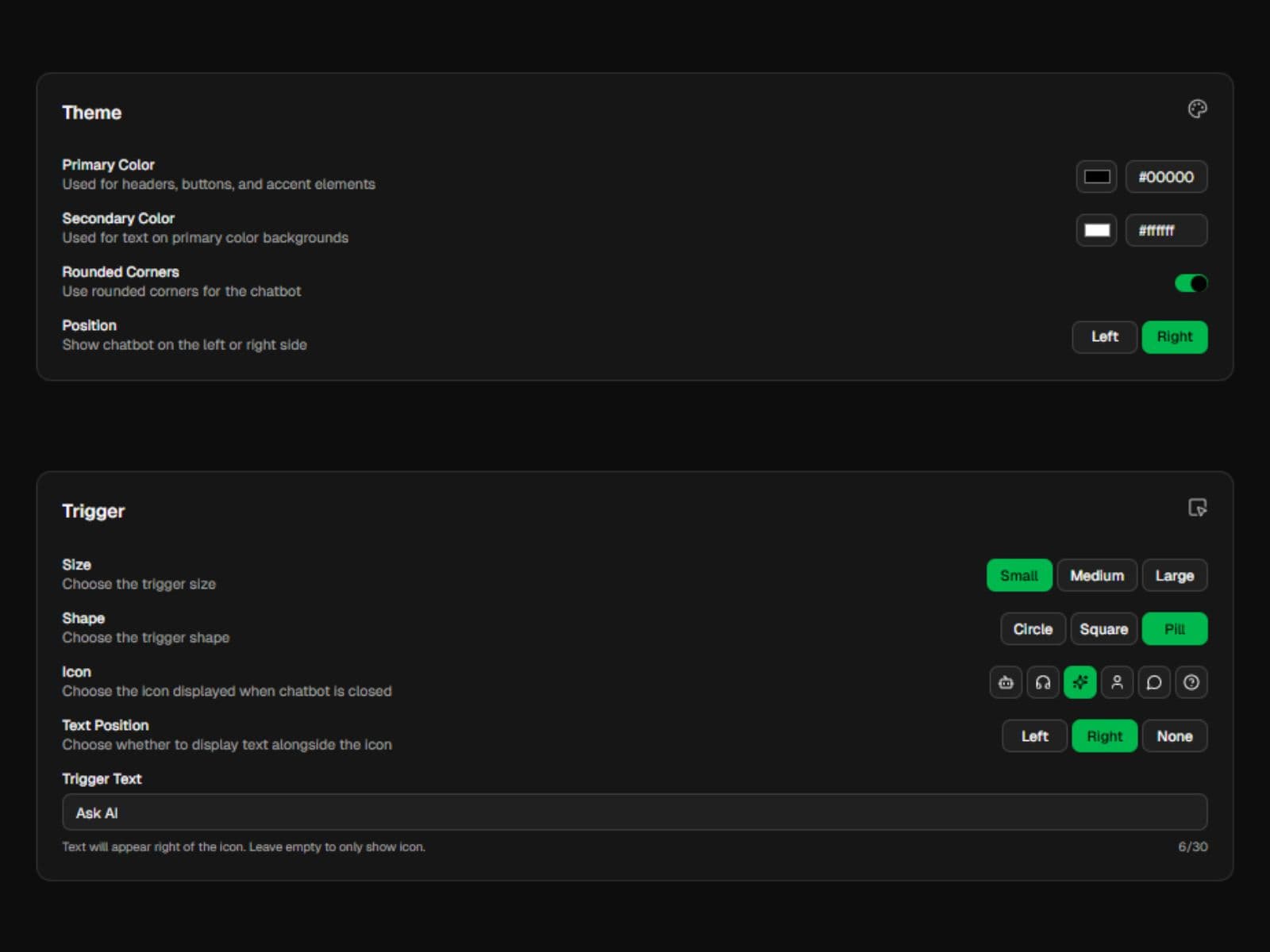Select the sparkle AI trigger icon

coord(1079,682)
